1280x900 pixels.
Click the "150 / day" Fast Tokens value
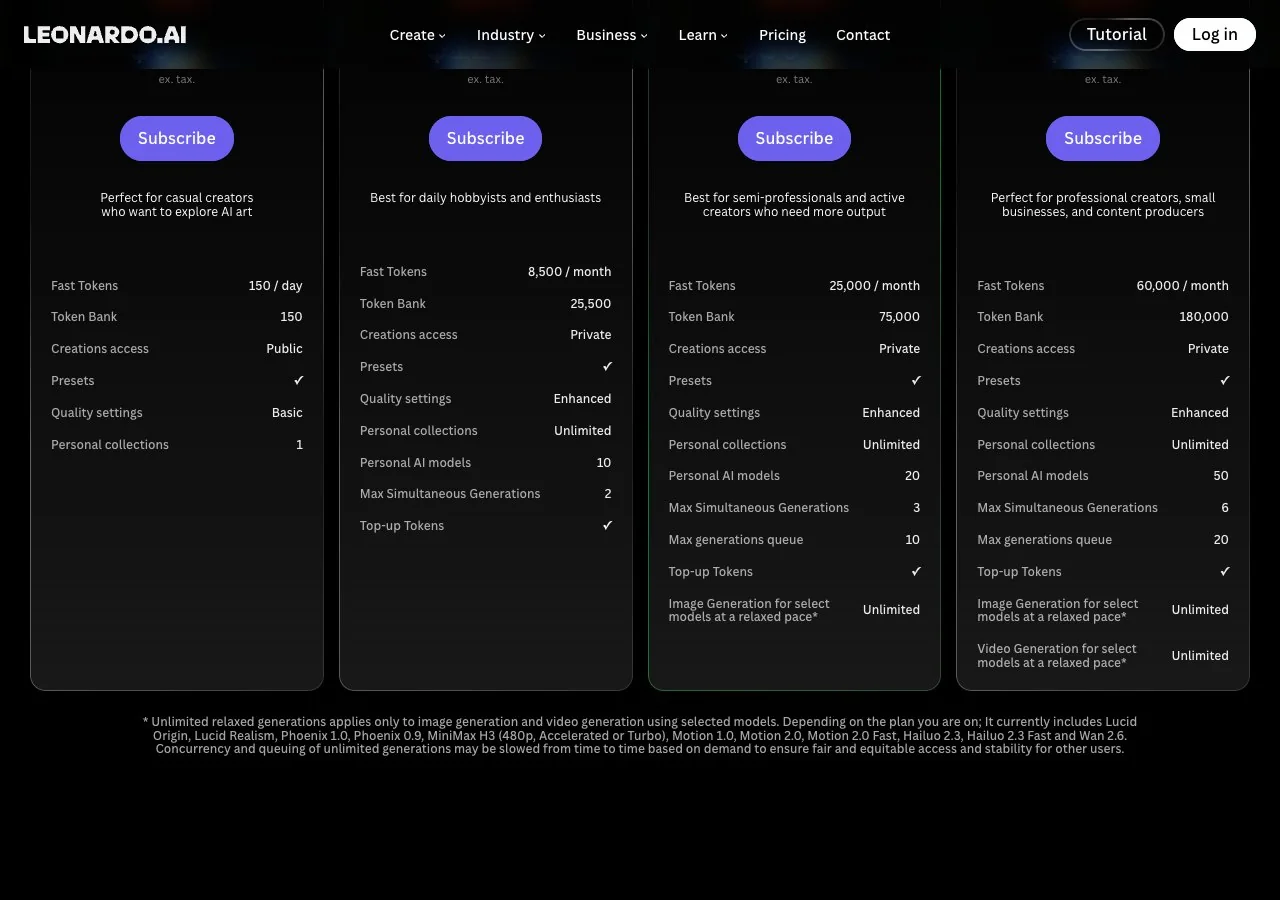coord(276,286)
